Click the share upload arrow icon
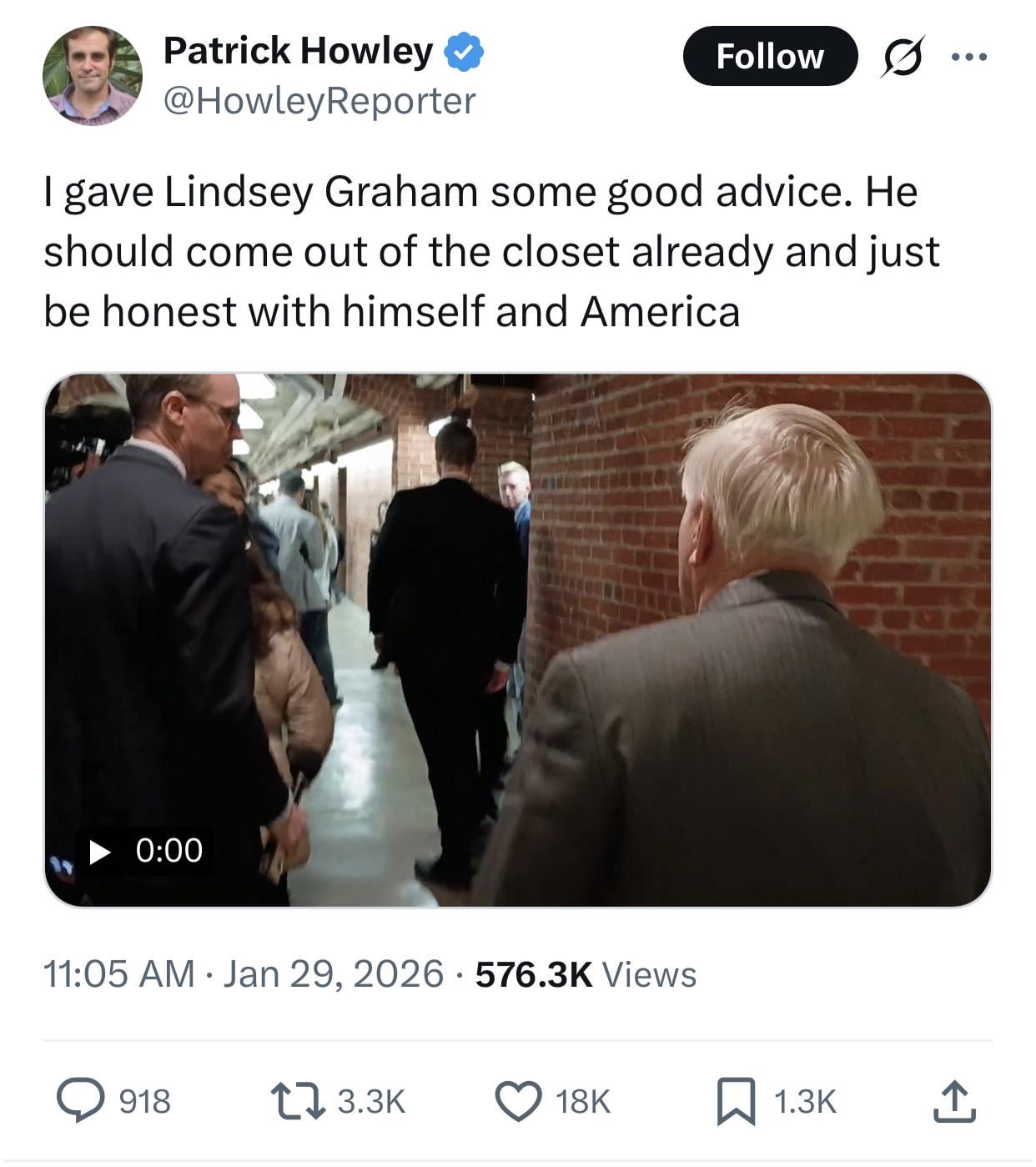Screen dimensions: 1036x1167 954,1100
